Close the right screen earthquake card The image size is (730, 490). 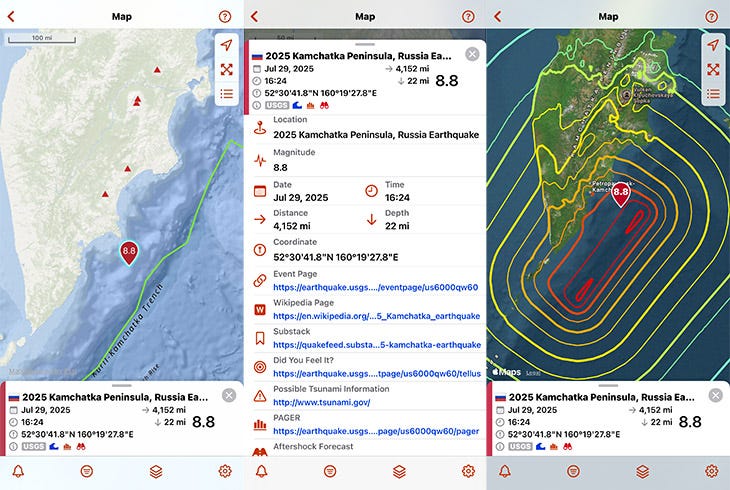(716, 395)
